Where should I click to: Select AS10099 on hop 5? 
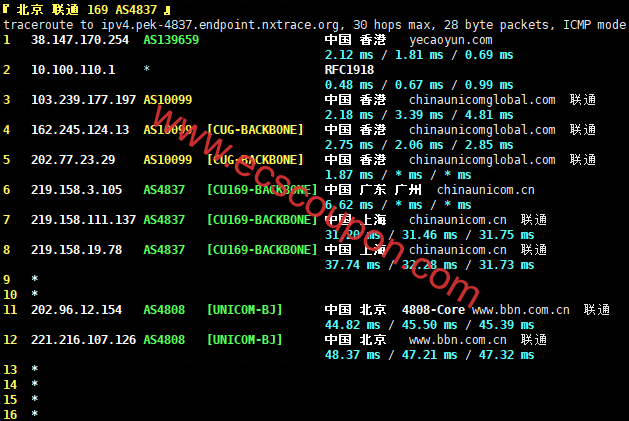168,160
